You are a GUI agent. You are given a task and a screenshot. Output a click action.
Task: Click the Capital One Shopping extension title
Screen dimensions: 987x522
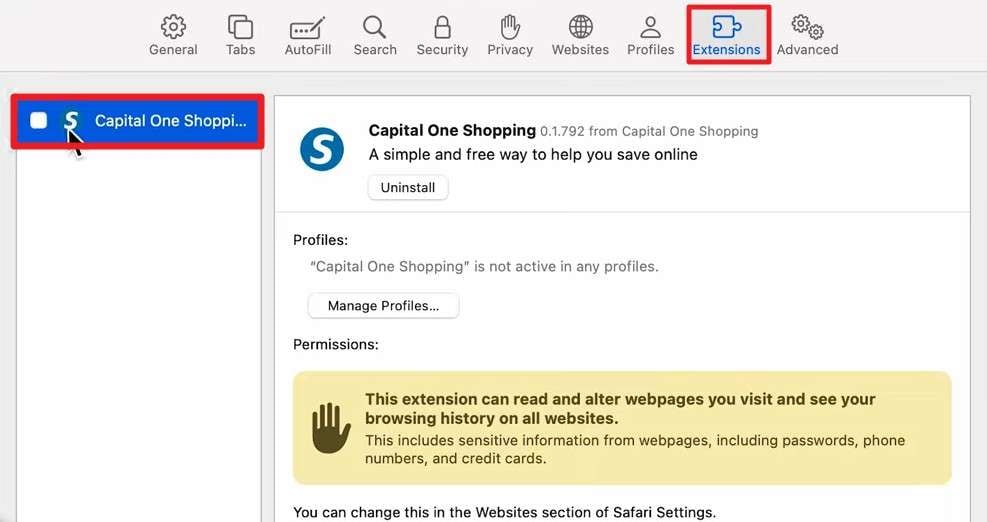pyautogui.click(x=452, y=130)
